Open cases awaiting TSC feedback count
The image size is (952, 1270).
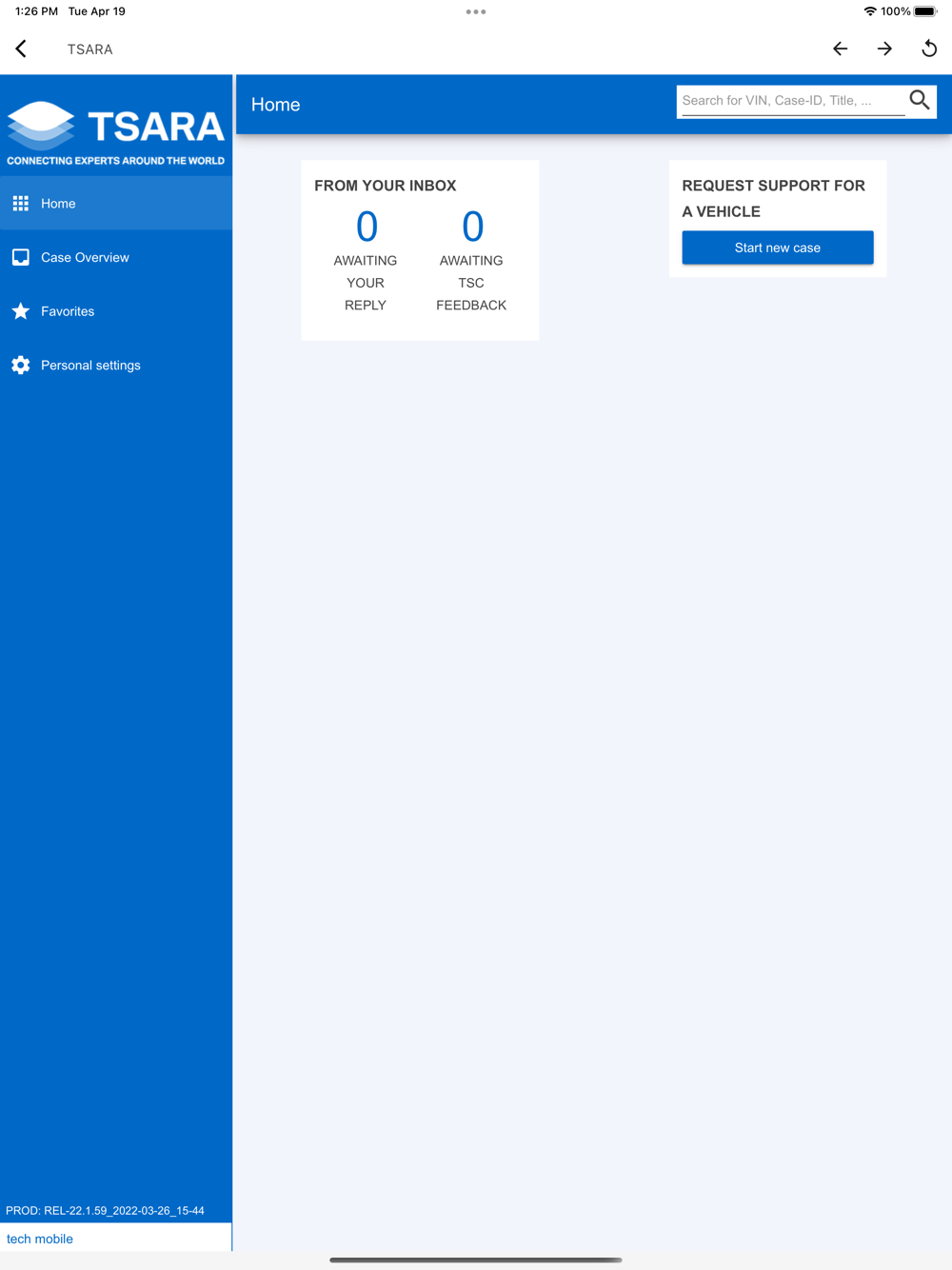(x=472, y=227)
